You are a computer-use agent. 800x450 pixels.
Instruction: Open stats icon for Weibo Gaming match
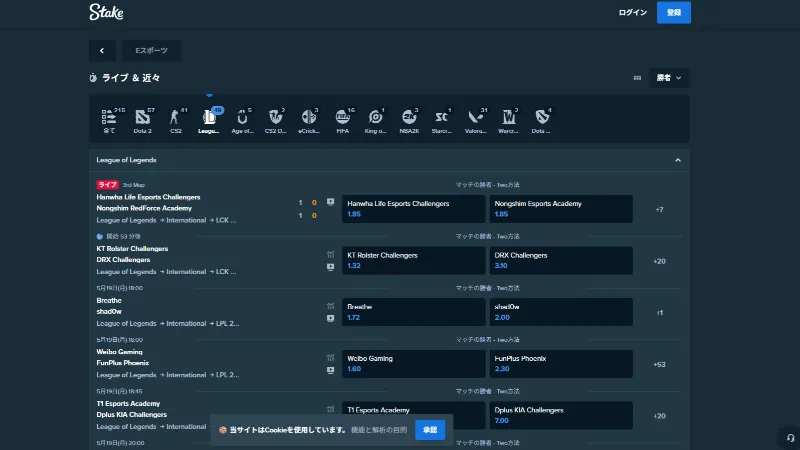331,357
